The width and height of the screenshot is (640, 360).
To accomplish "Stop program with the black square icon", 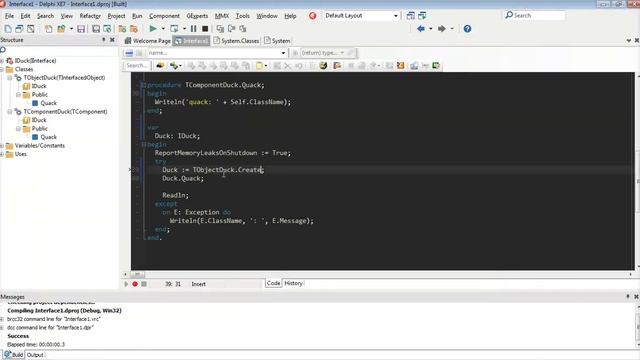I will tap(205, 29).
